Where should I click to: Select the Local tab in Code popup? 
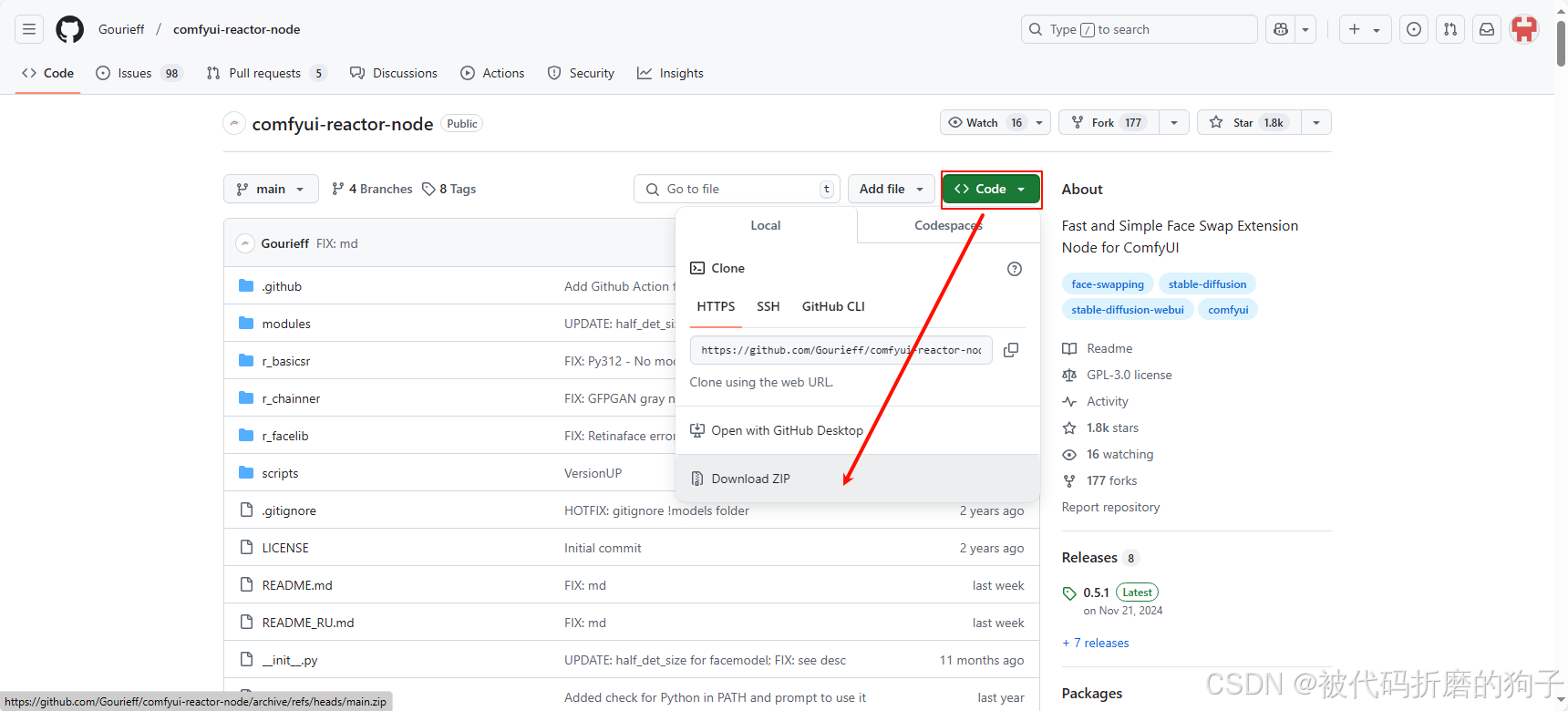[766, 225]
